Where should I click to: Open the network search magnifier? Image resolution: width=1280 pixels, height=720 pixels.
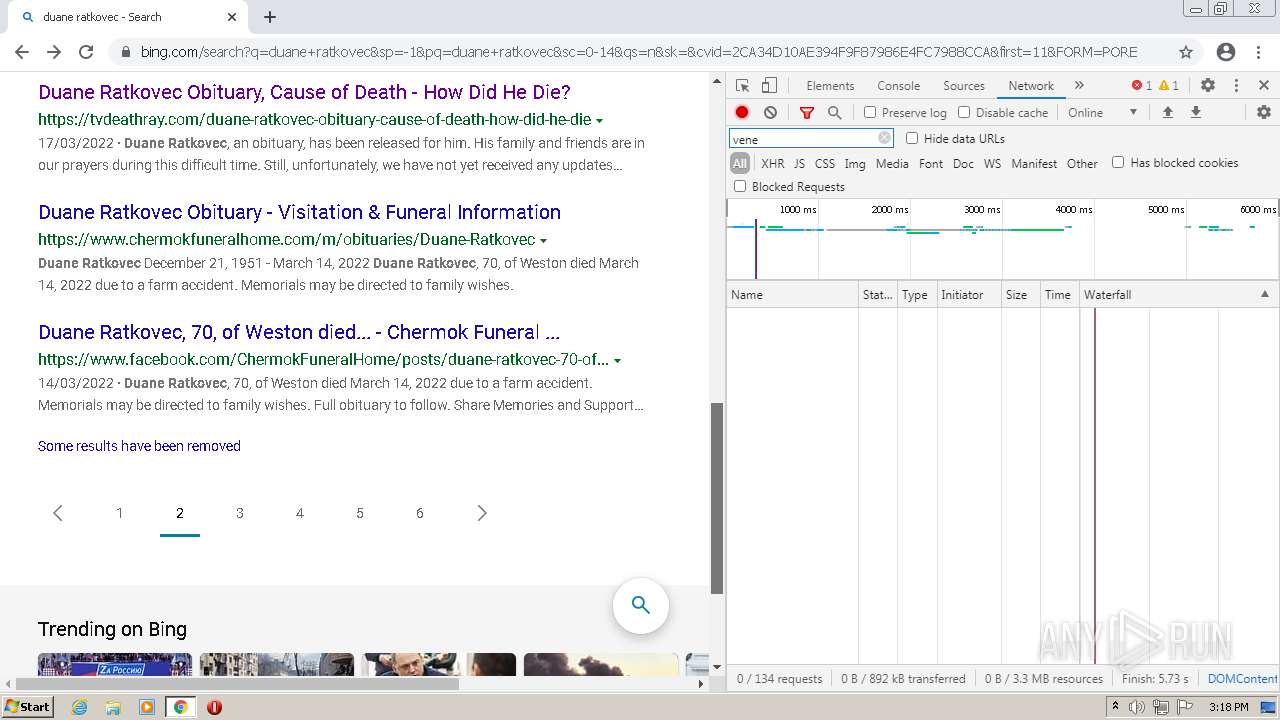click(835, 113)
